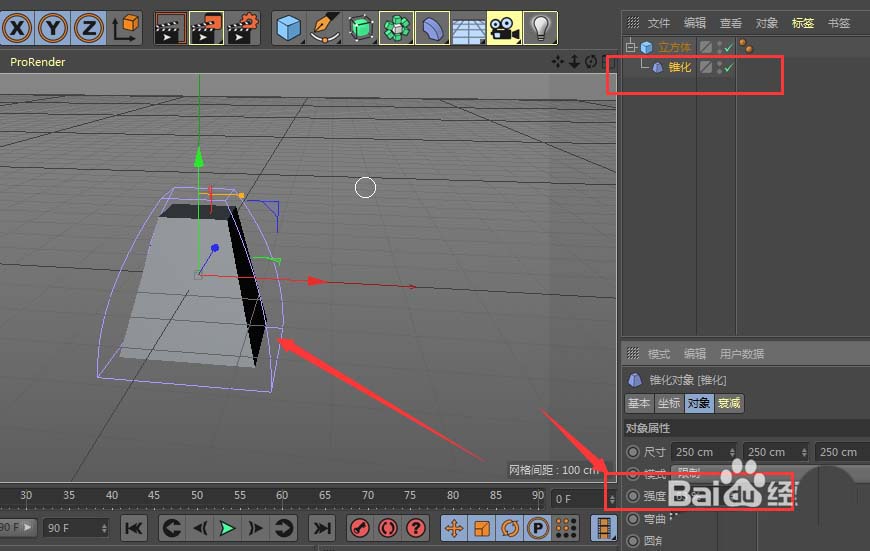Toggle enable checkmark for 锥化

tap(729, 68)
